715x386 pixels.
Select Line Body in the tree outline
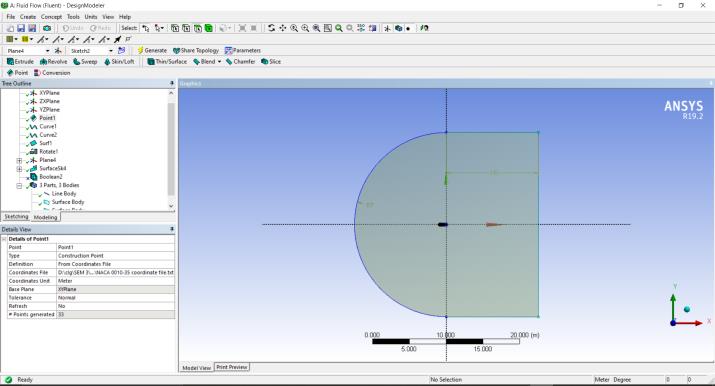coord(64,194)
